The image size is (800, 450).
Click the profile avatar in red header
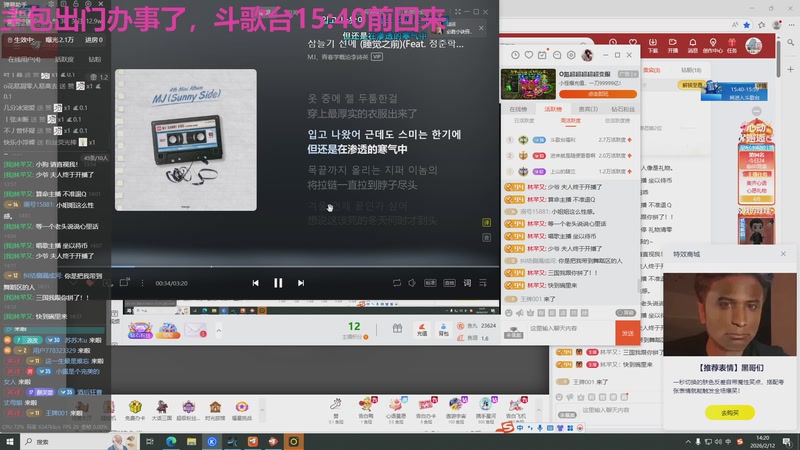(x=754, y=46)
